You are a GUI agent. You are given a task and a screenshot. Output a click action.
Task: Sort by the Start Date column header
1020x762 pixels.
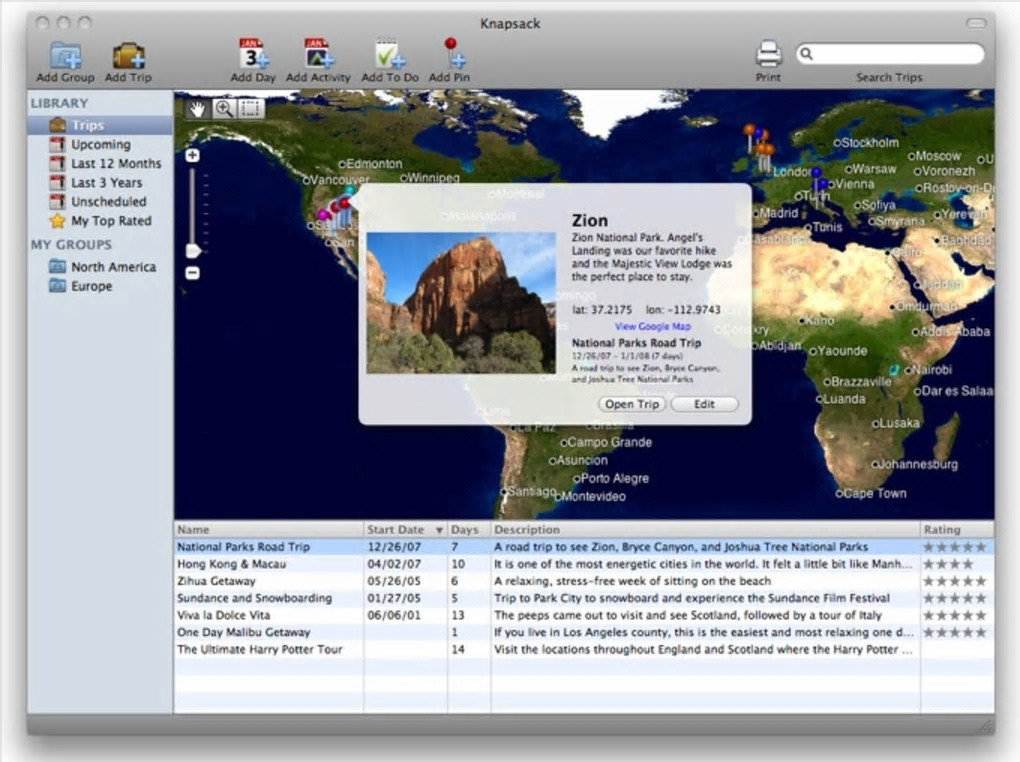396,529
